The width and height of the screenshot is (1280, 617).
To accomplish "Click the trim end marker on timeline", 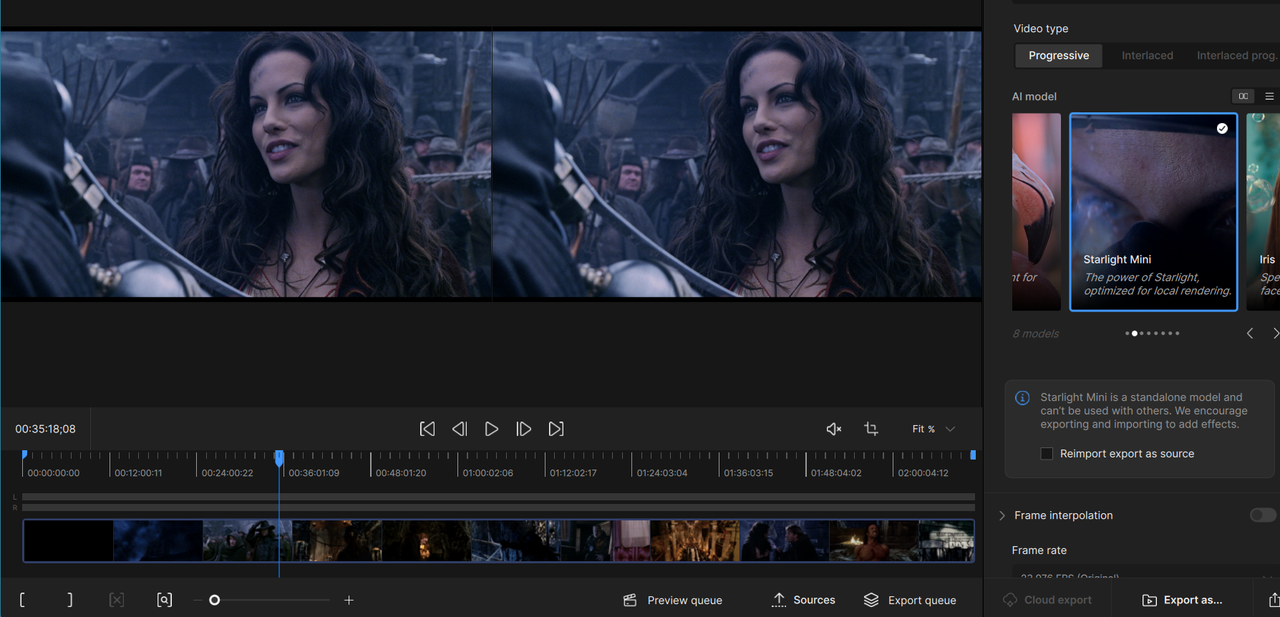I will pyautogui.click(x=973, y=455).
